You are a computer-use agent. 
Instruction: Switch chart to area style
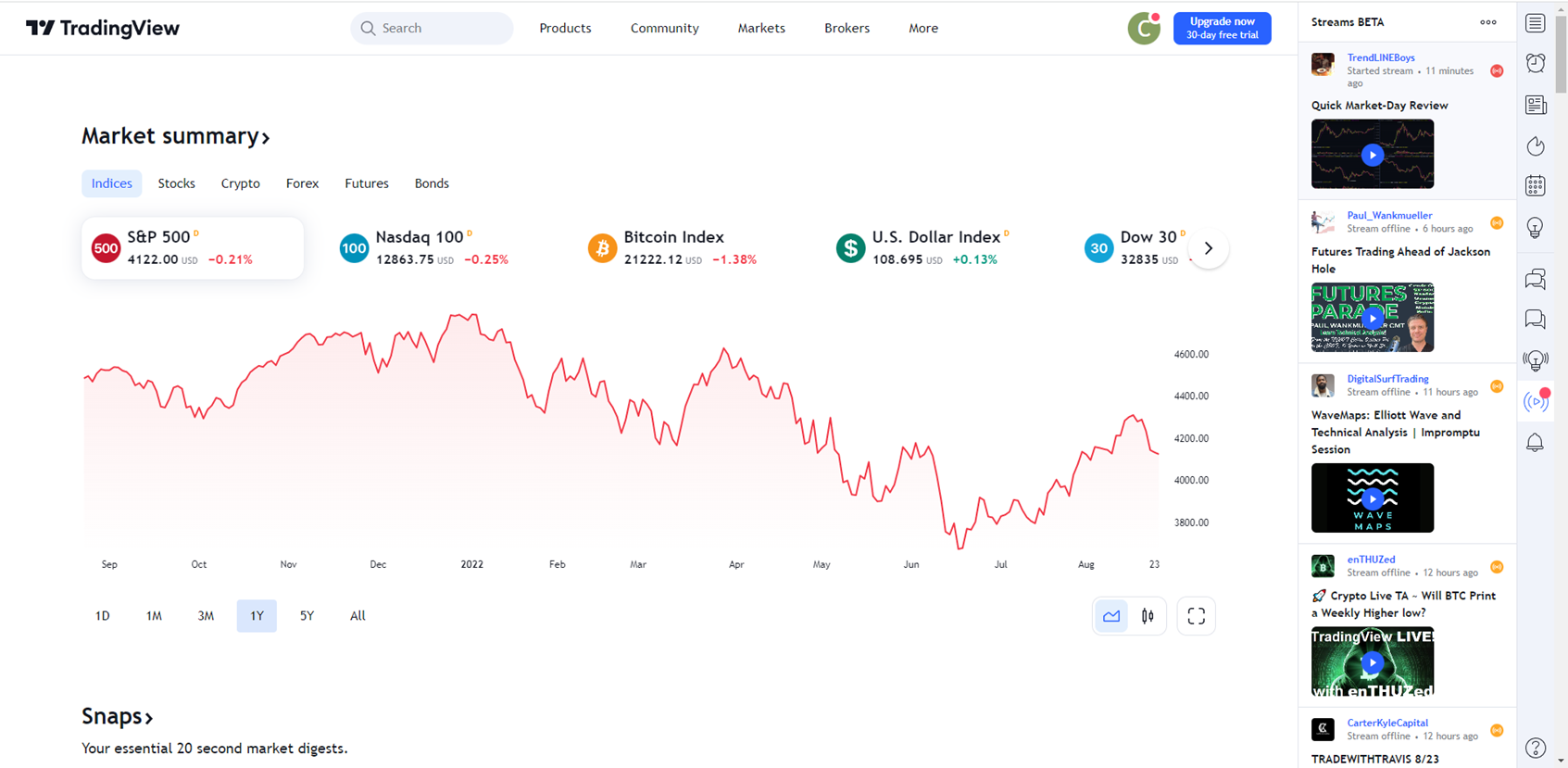click(x=1111, y=616)
